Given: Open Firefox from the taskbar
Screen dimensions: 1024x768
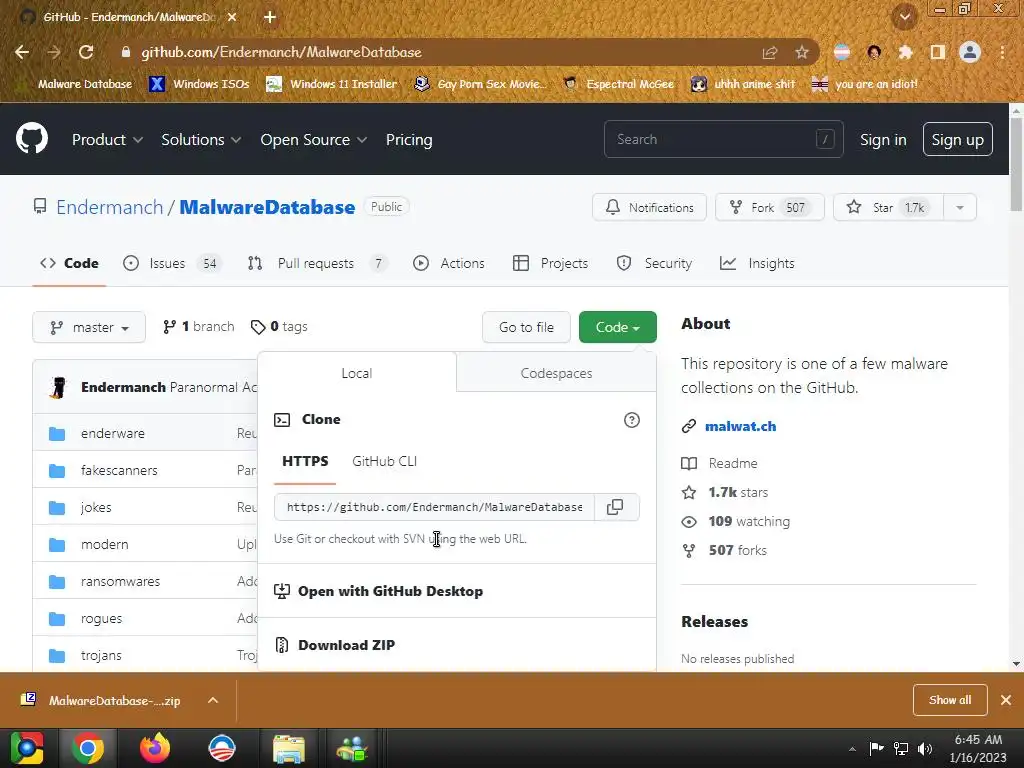Looking at the screenshot, I should [x=155, y=748].
